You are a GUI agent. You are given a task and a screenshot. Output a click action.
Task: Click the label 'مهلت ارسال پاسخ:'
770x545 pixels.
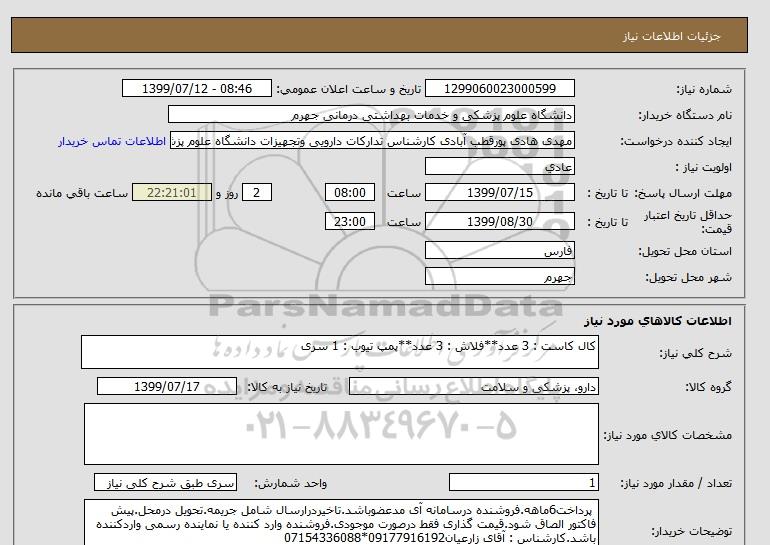683,193
